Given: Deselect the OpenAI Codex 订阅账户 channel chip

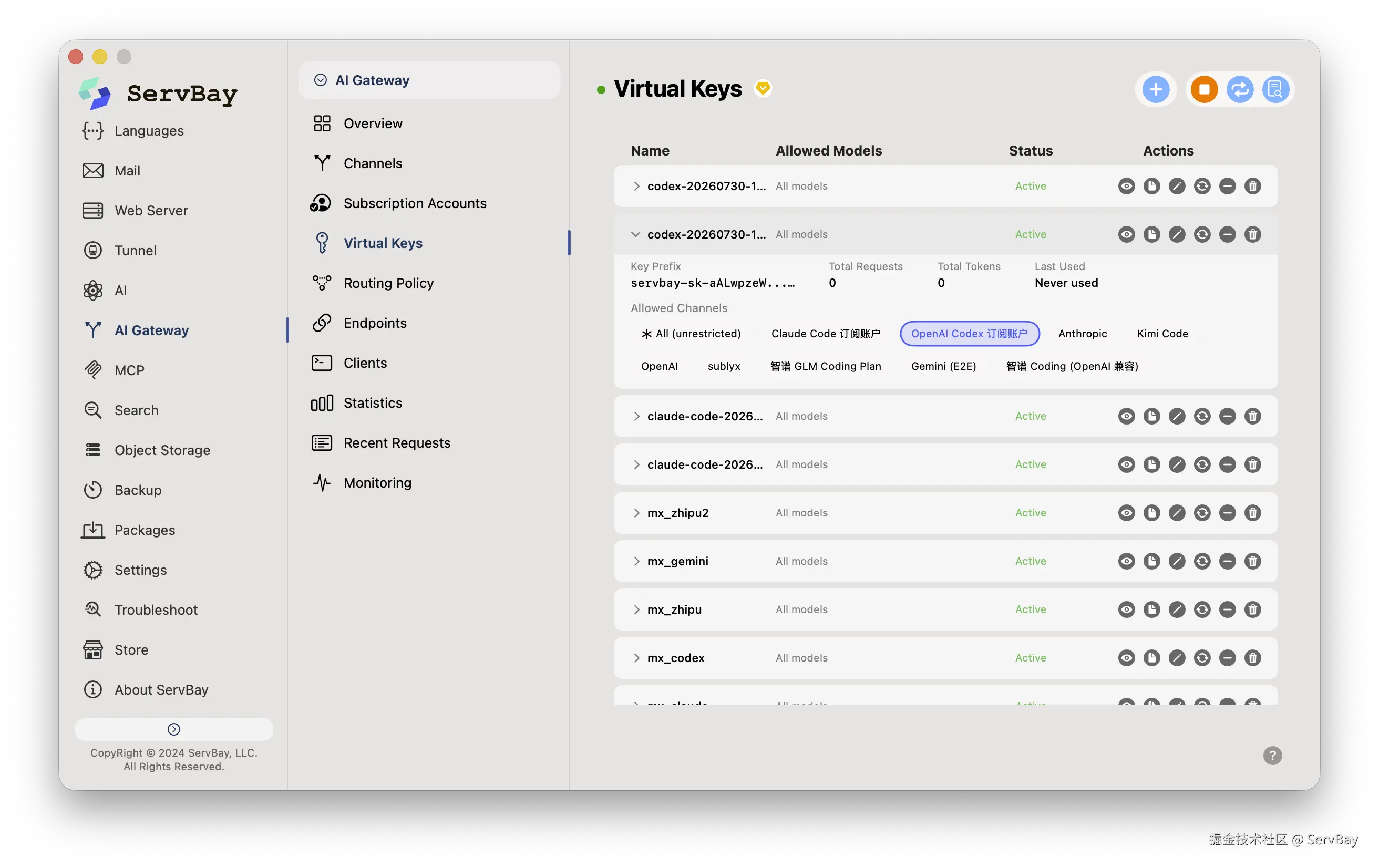Looking at the screenshot, I should pyautogui.click(x=969, y=334).
